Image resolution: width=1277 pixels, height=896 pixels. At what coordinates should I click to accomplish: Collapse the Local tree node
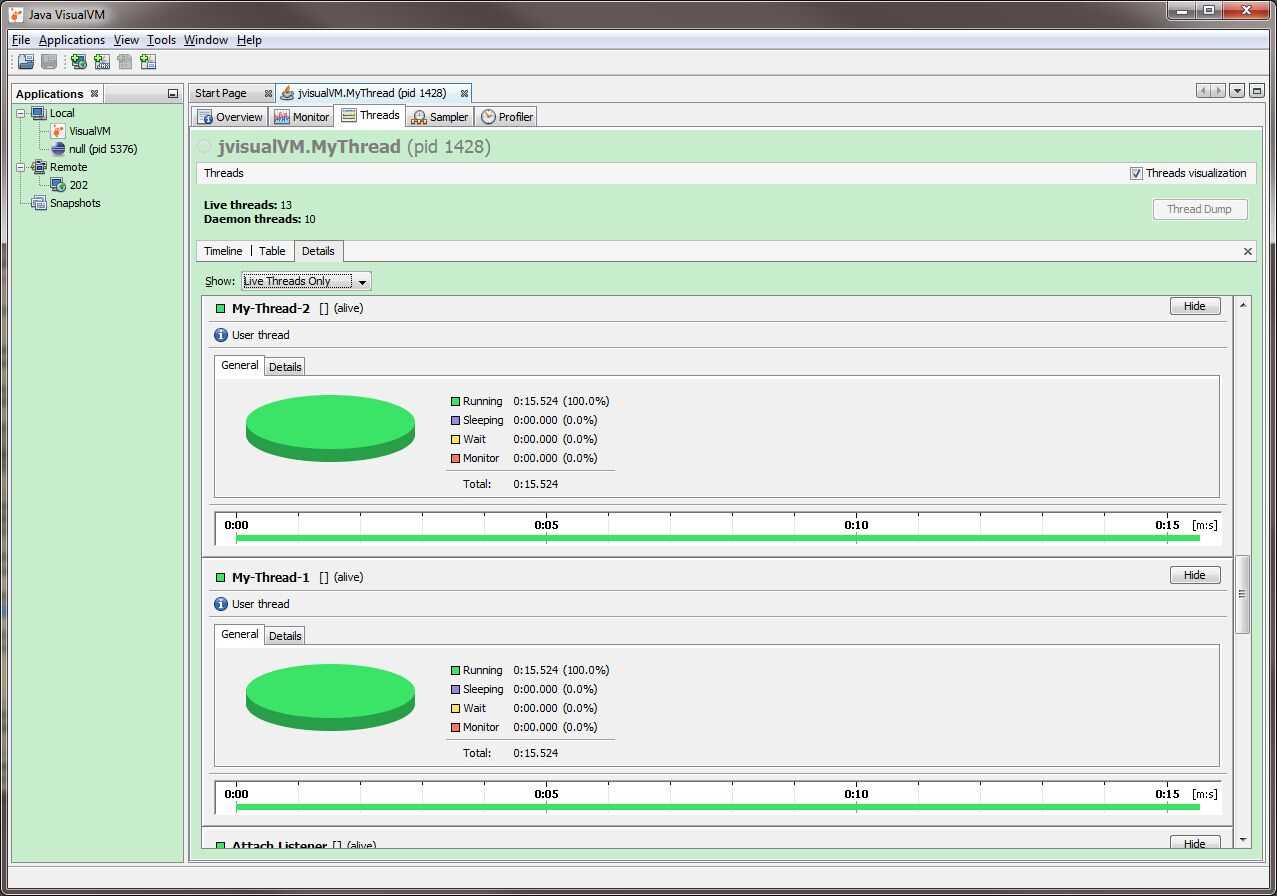tap(20, 113)
